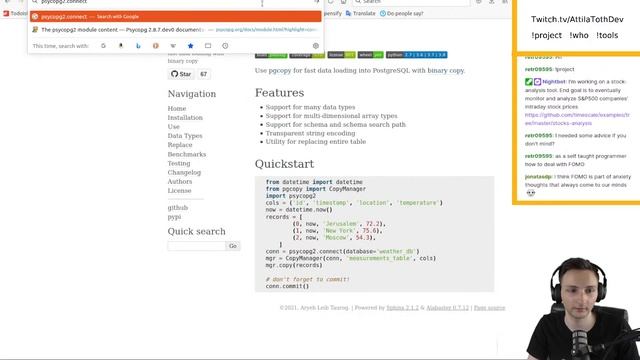Search bookmarks via the star icon
Screen dimensions: 640x360
[191, 46]
